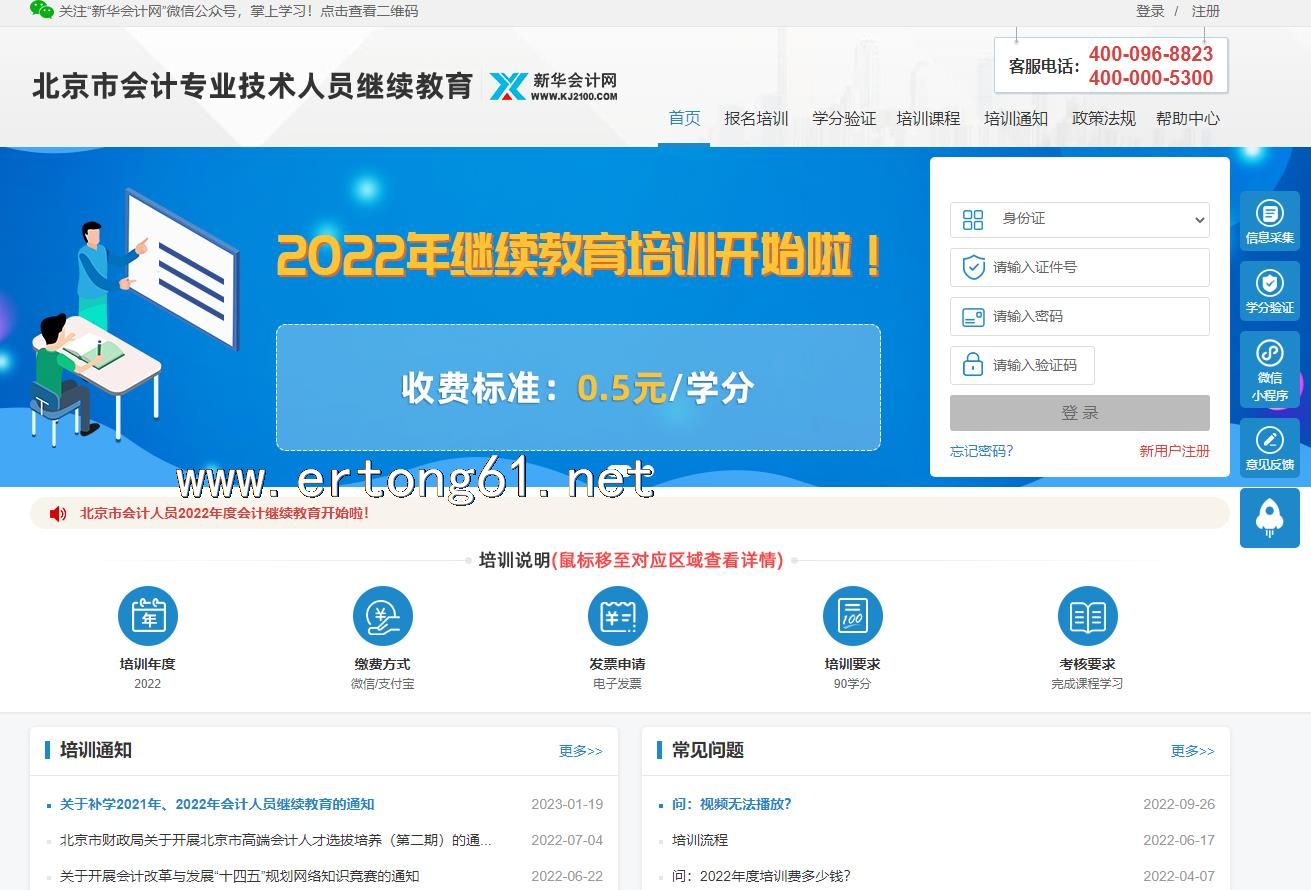Open the 微信小程序 sidebar icon
The image size is (1311, 890).
1269,369
